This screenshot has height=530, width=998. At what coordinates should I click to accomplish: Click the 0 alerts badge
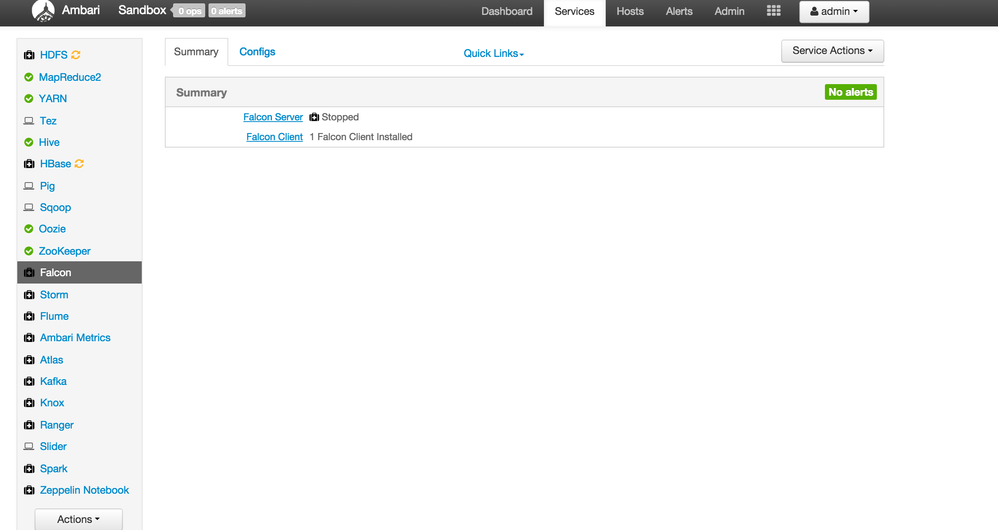(x=227, y=11)
